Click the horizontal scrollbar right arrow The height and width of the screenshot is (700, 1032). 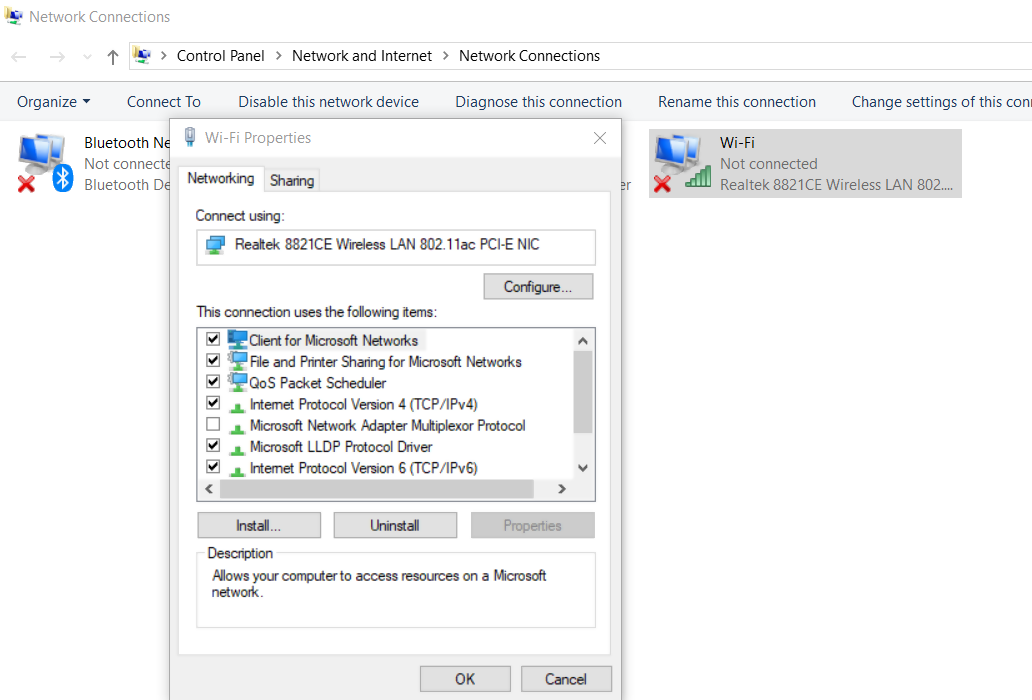(x=562, y=489)
